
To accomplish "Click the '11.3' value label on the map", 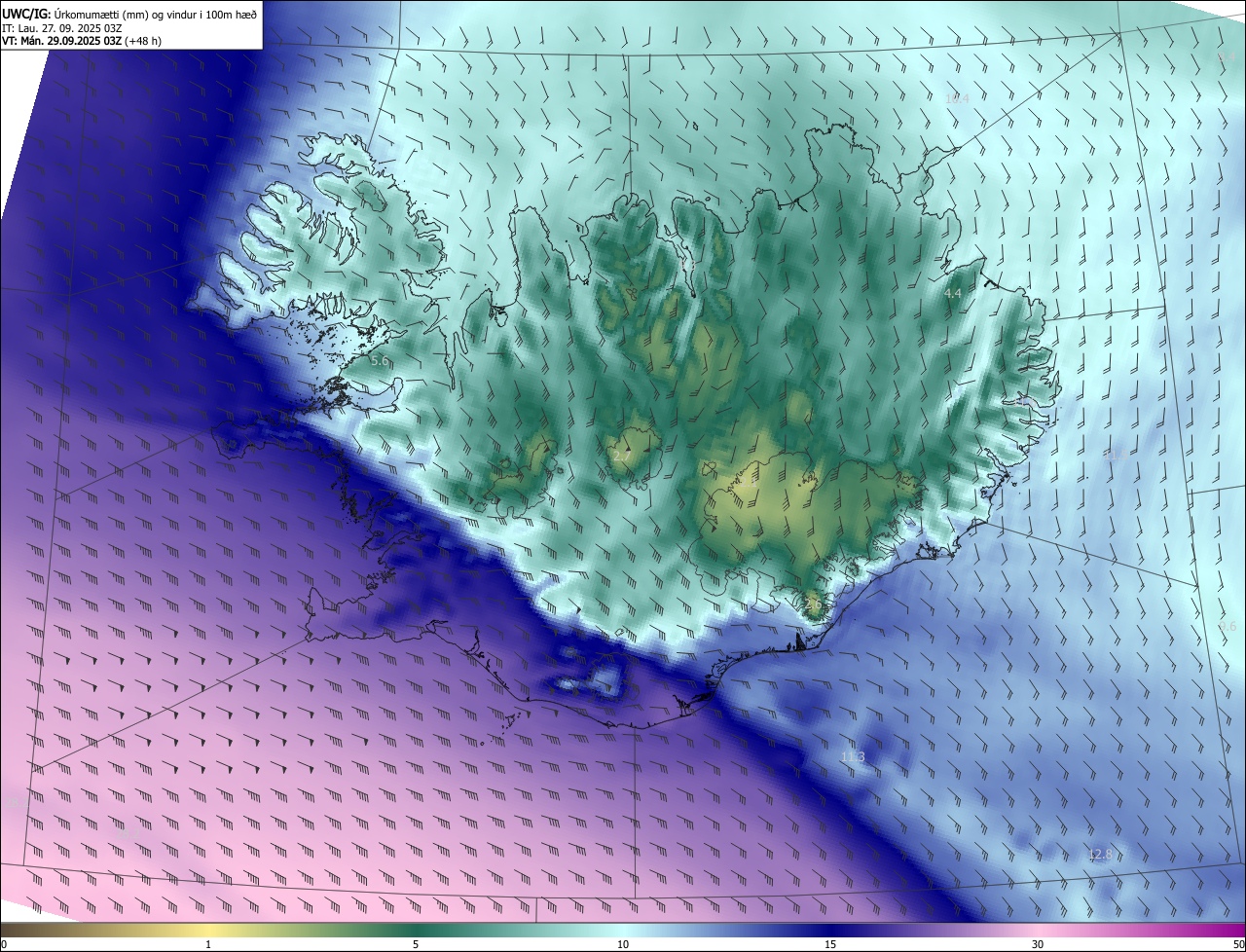I will click(x=853, y=756).
